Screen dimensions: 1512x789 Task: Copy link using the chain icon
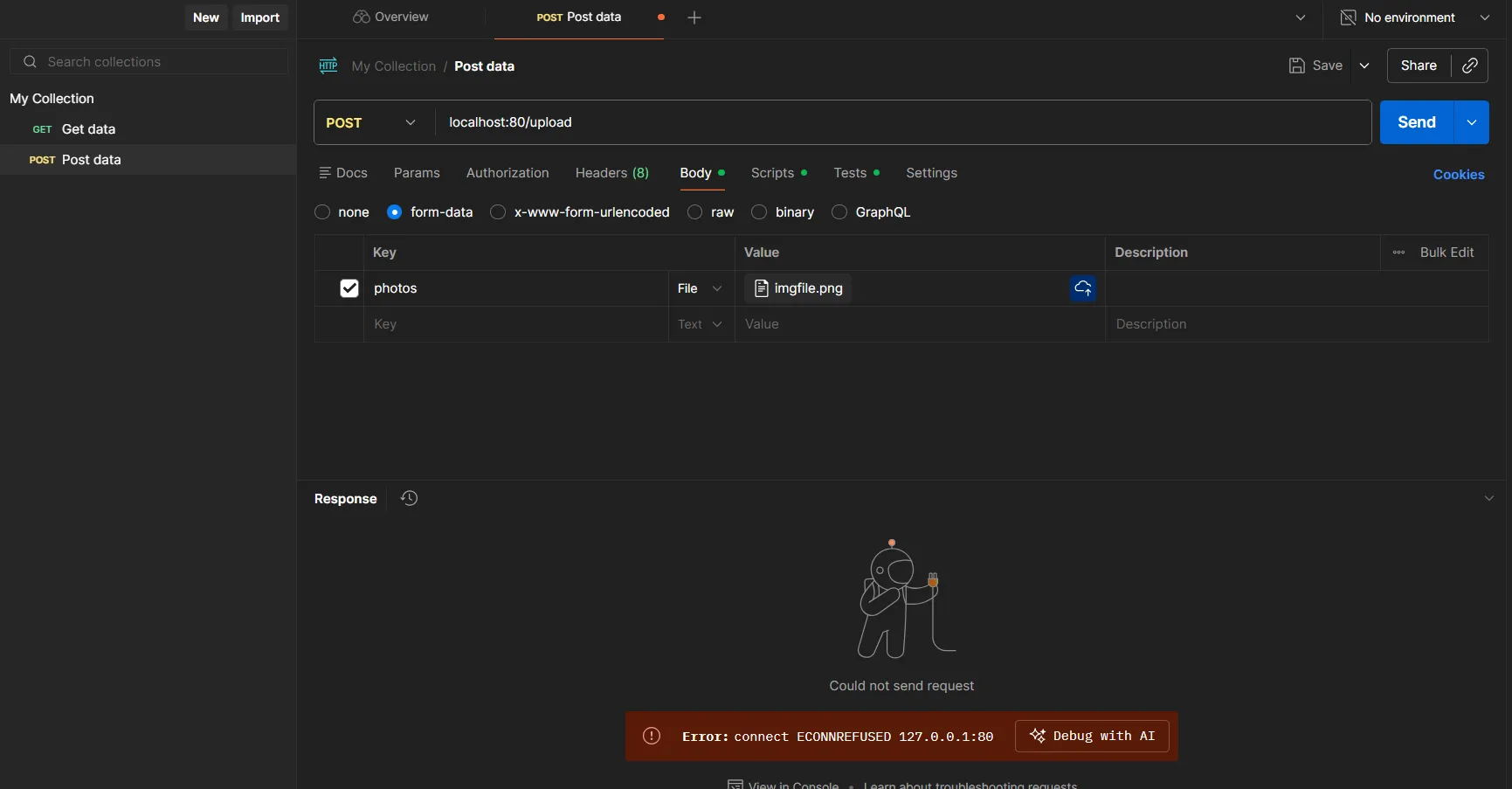pyautogui.click(x=1470, y=66)
